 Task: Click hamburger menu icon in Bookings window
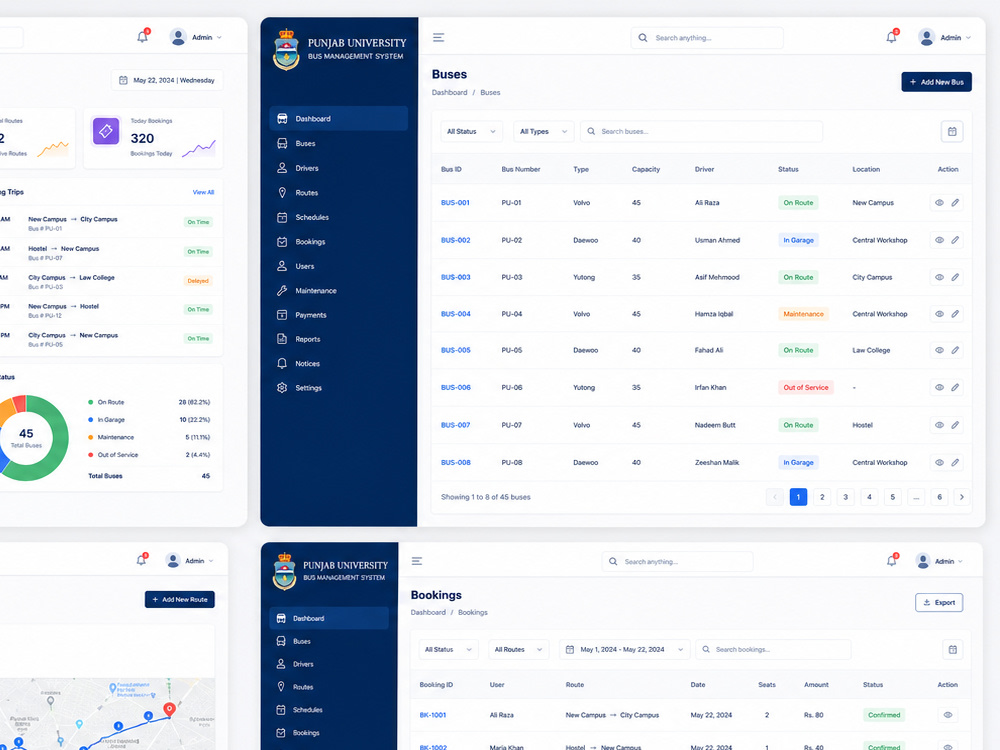[x=416, y=561]
